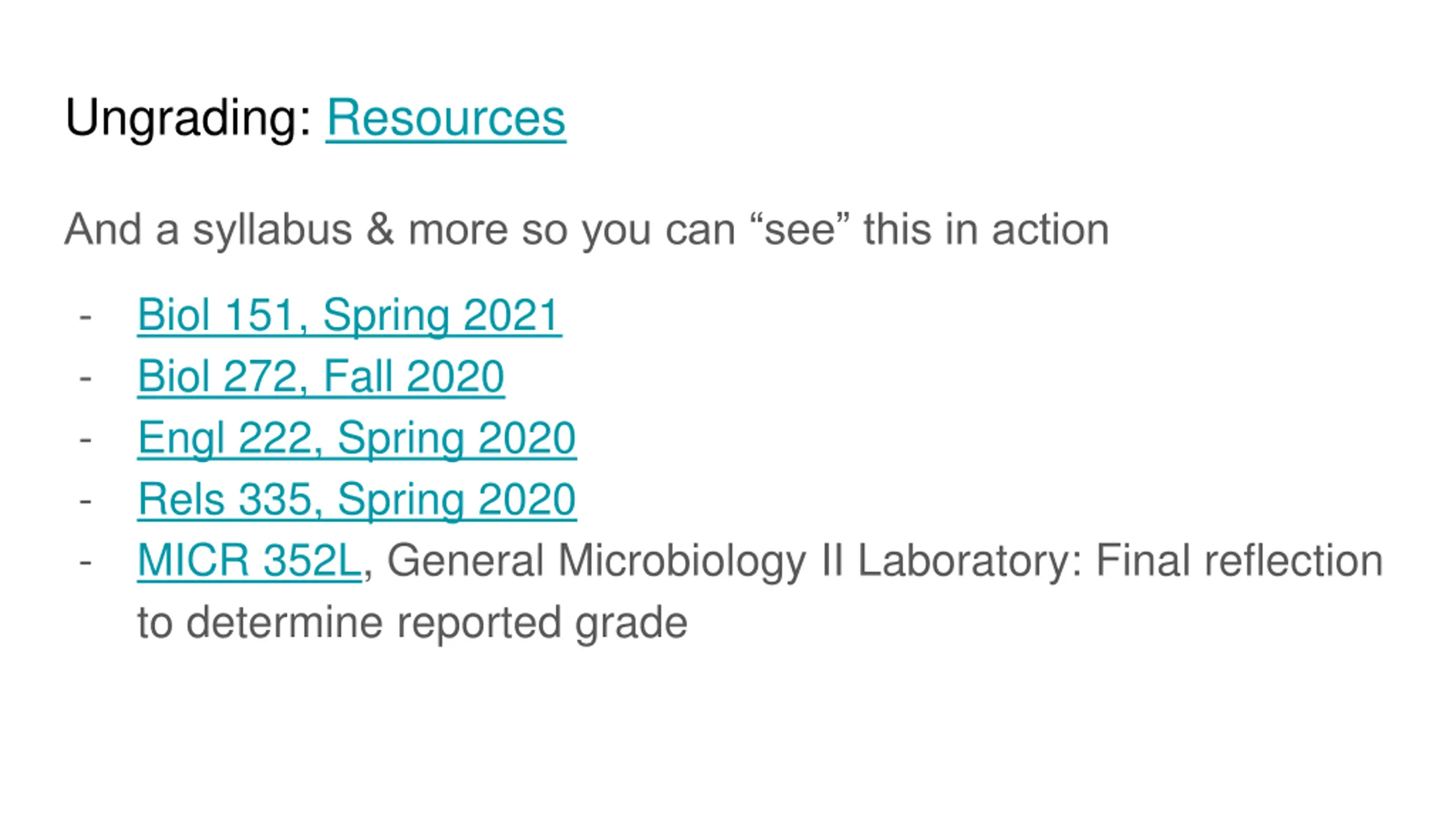Viewport: 1456px width, 819px height.
Task: Click the bullet dash before Biol 151
Action: tap(85, 316)
